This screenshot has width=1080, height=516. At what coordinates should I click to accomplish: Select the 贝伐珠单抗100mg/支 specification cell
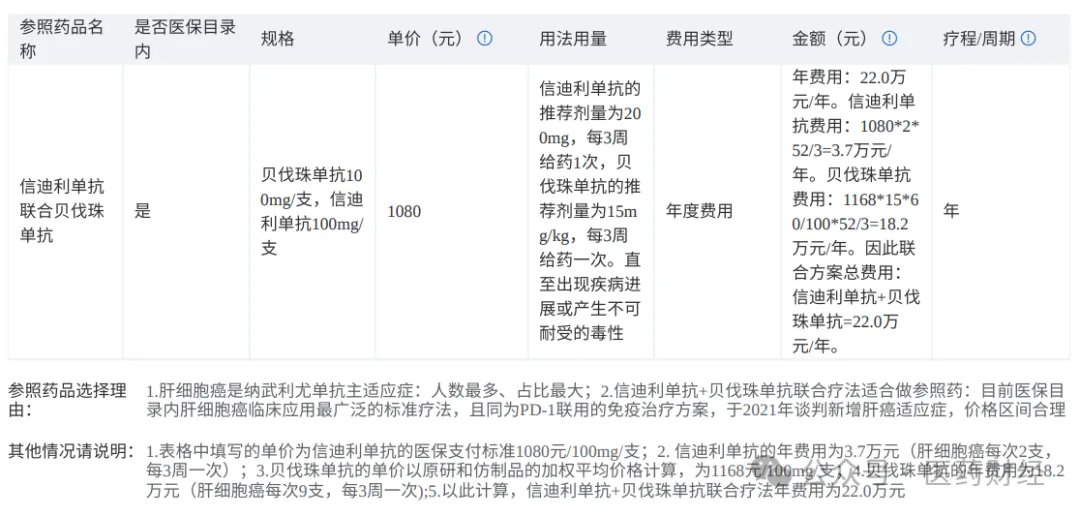[311, 211]
